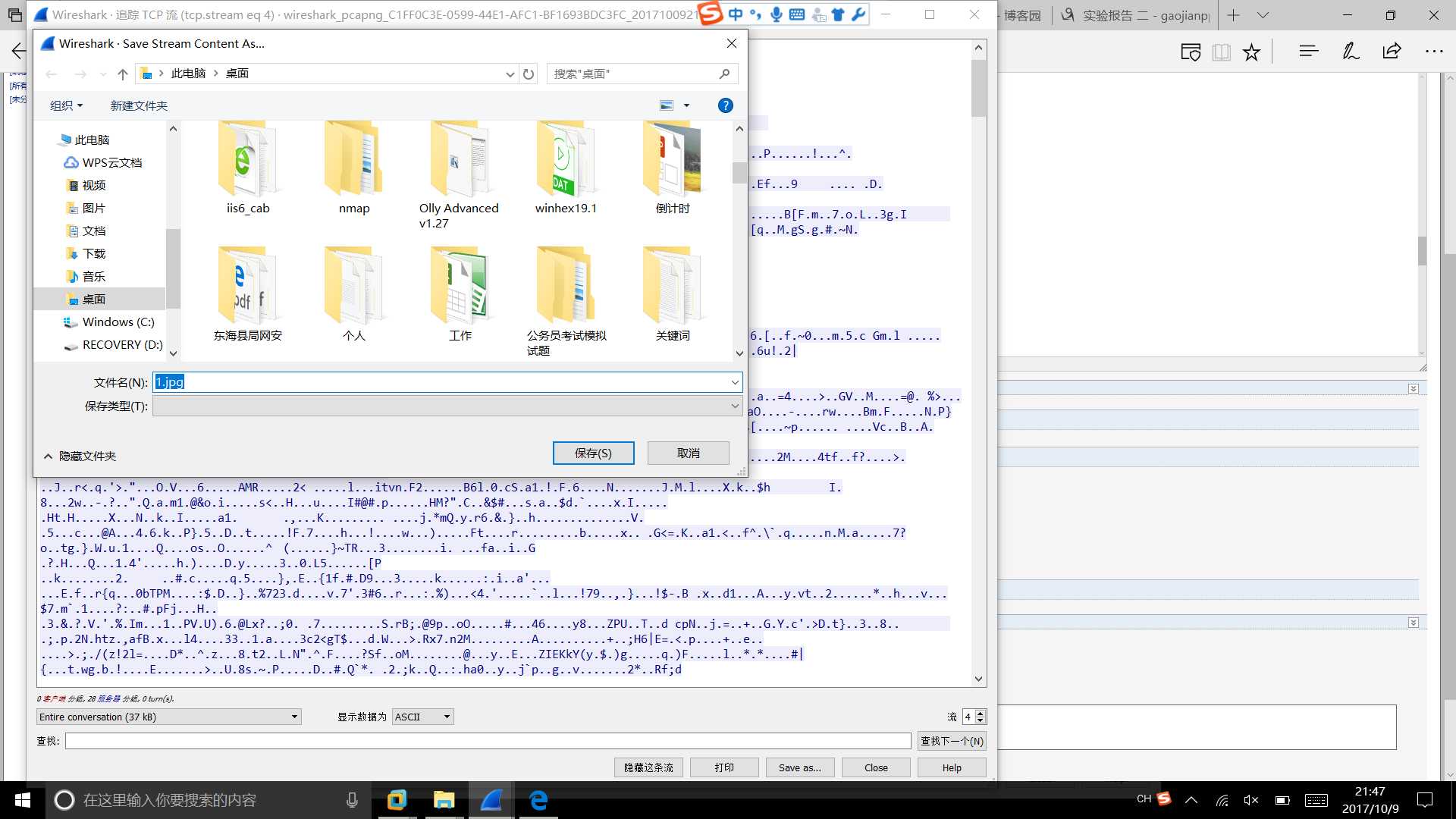This screenshot has width=1456, height=819.
Task: Click the Save as... button
Action: [800, 767]
